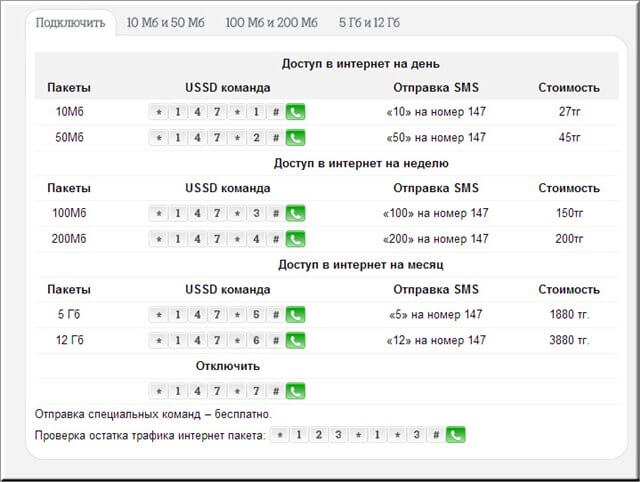Image resolution: width=640 pixels, height=482 pixels.
Task: Click the green call icon in 5 Гб row
Action: [295, 315]
